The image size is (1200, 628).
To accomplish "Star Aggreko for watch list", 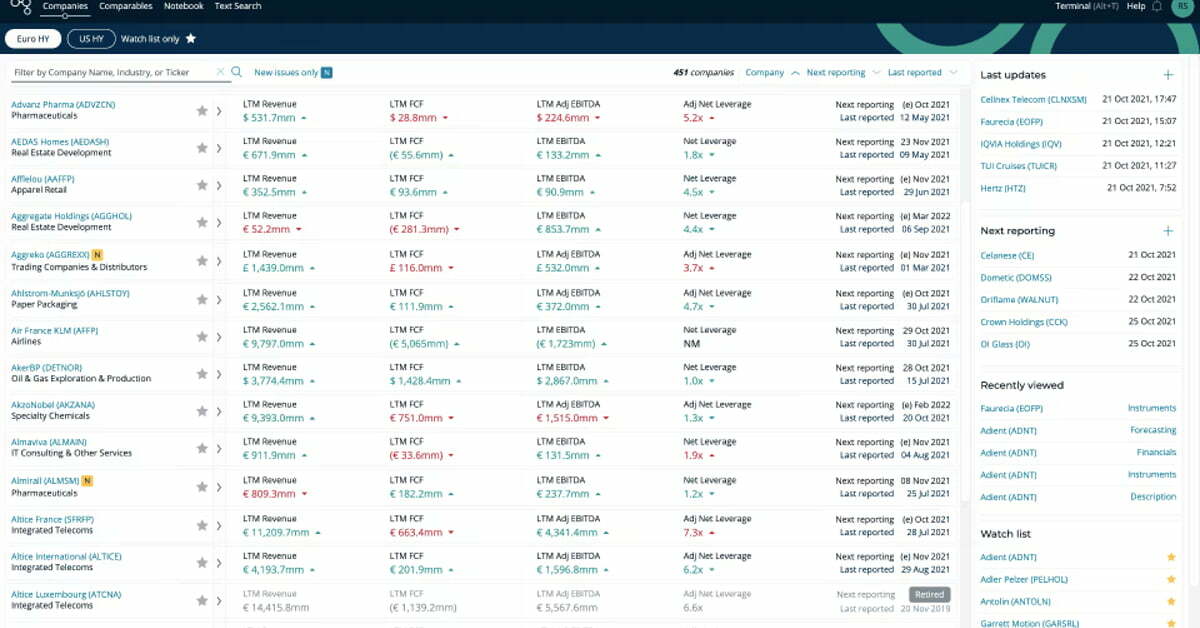I will (202, 261).
